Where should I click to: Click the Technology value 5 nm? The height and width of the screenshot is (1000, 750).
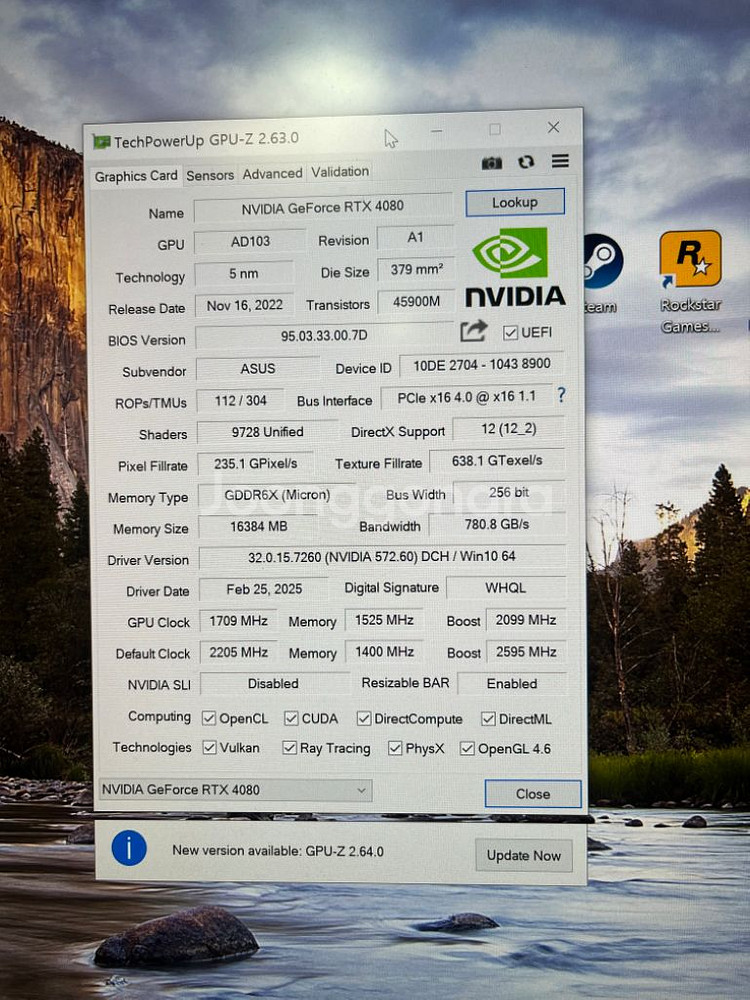244,274
